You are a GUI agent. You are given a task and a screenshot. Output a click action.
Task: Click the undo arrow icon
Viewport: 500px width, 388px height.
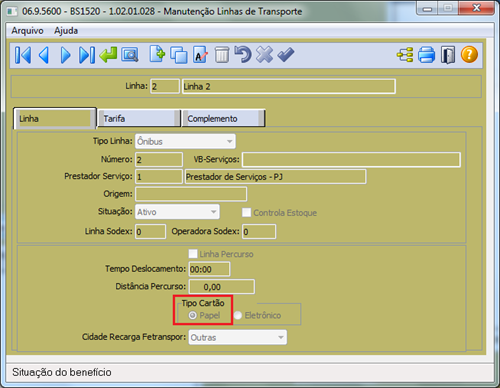pyautogui.click(x=243, y=54)
